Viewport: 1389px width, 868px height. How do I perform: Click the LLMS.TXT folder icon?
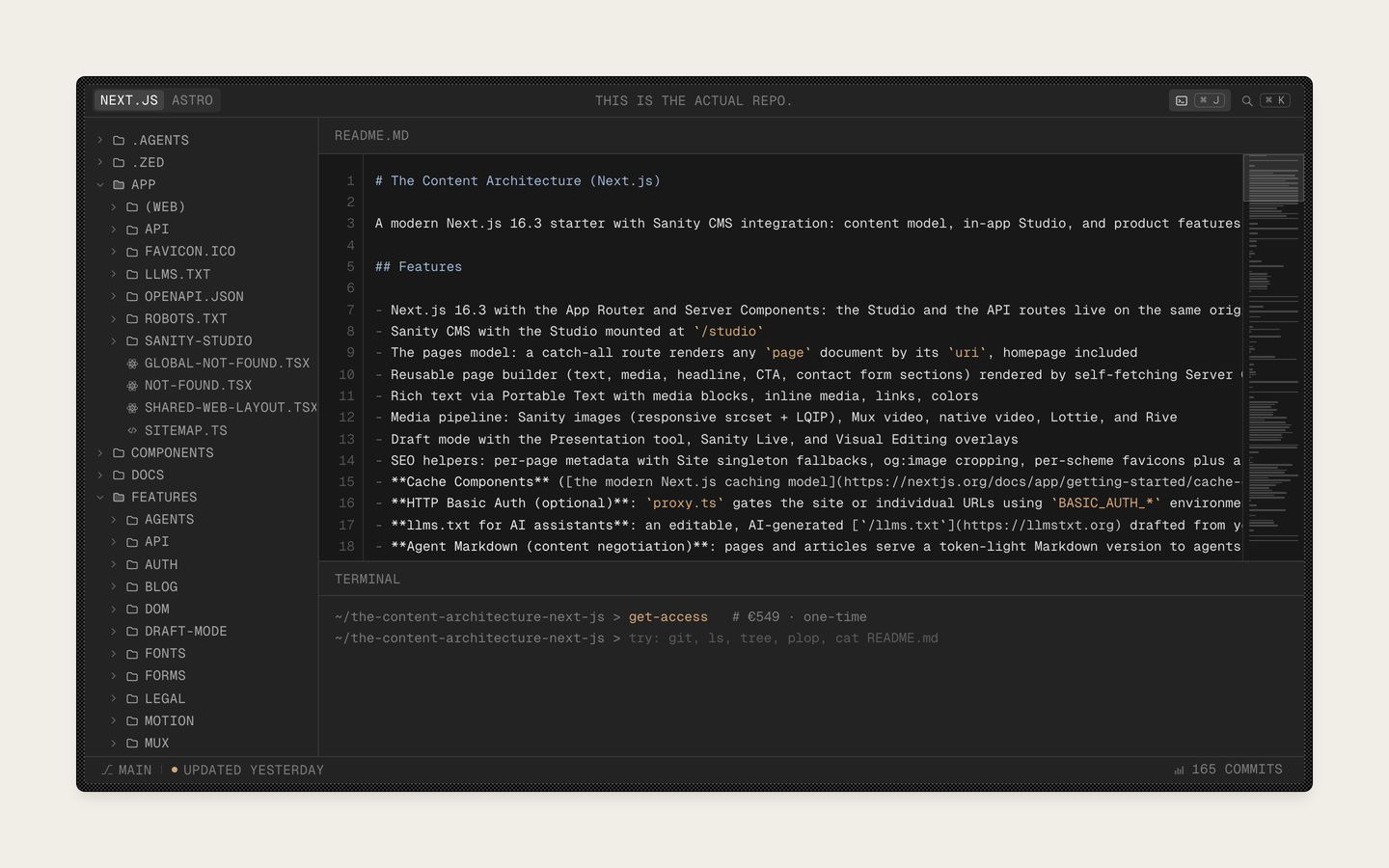point(132,274)
